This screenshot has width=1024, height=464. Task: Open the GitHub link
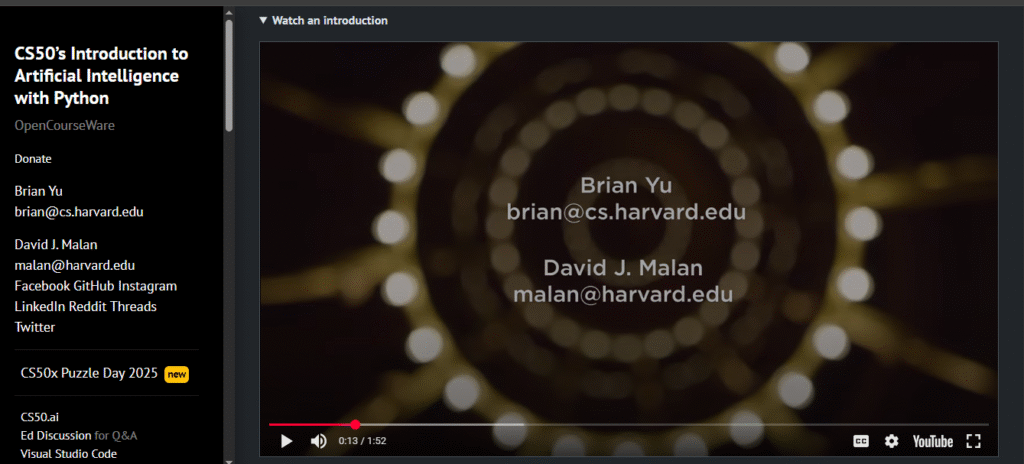[95, 286]
